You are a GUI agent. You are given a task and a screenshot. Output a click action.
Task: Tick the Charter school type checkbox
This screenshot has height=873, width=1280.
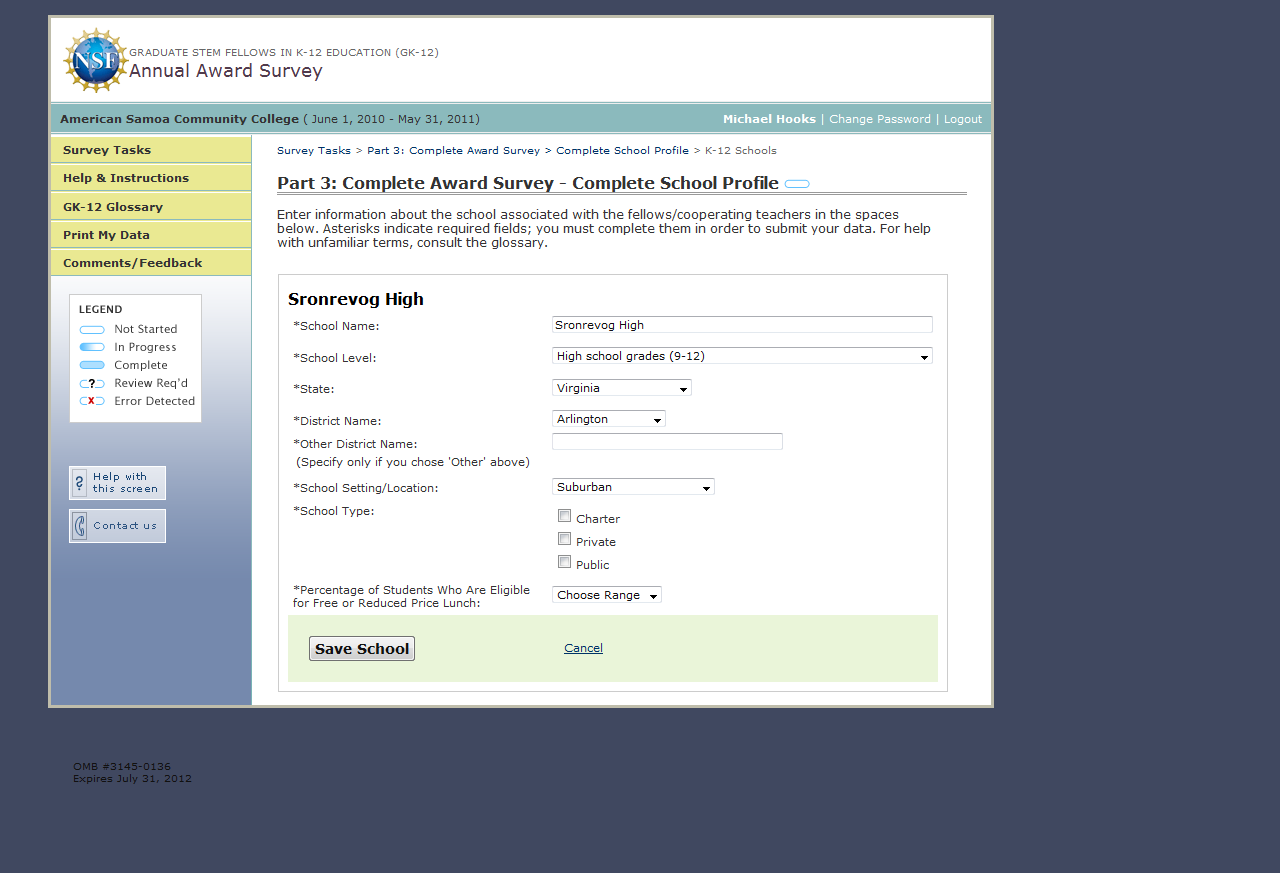point(565,516)
